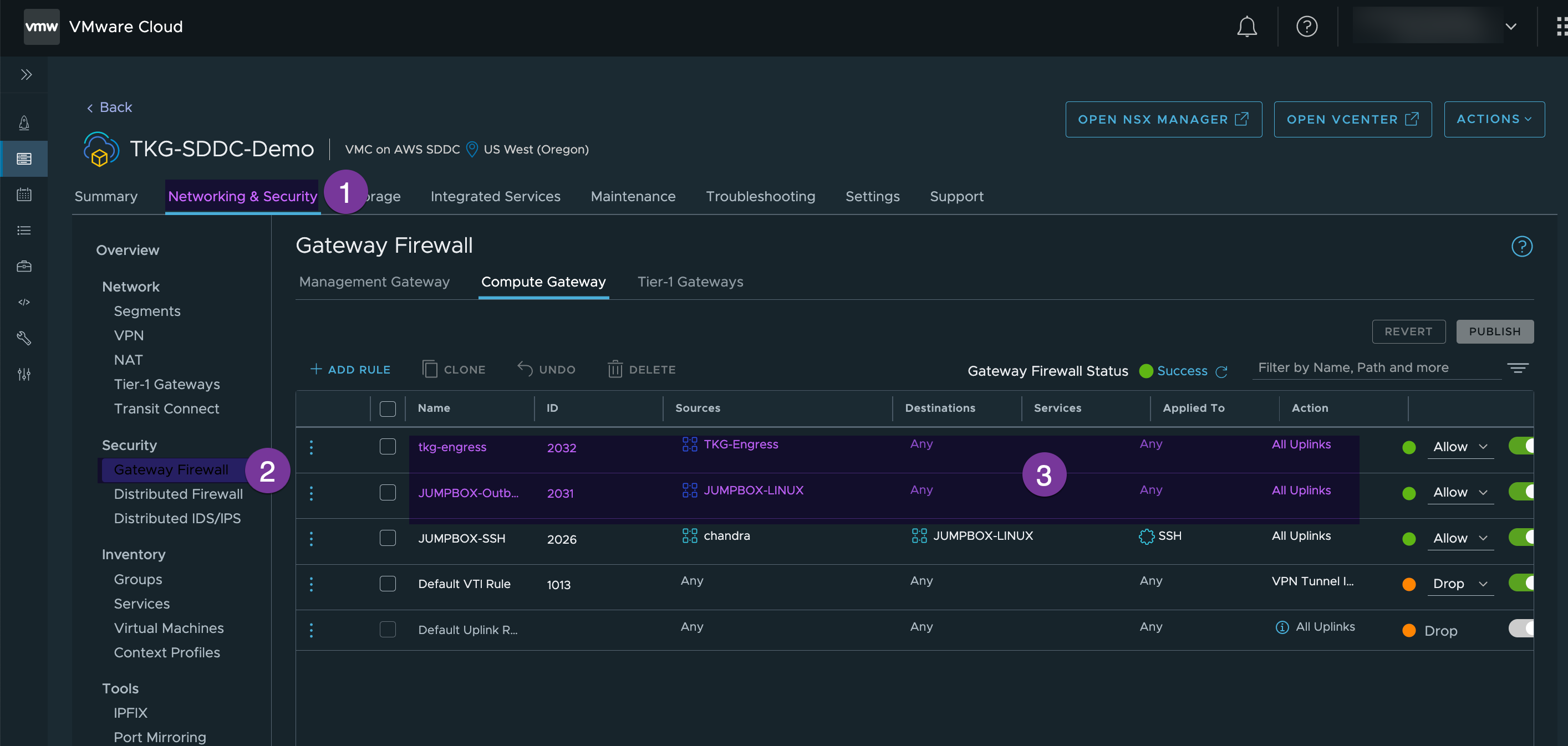The width and height of the screenshot is (1568, 746).
Task: Open Action dropdown for JUMPBOX-SSH rule
Action: (x=1460, y=539)
